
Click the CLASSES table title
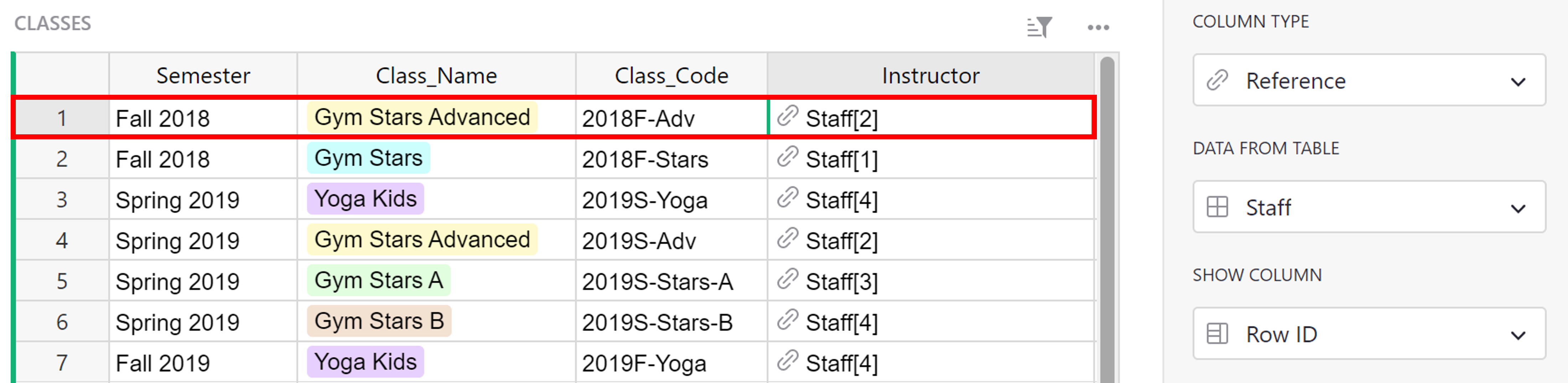click(x=52, y=23)
